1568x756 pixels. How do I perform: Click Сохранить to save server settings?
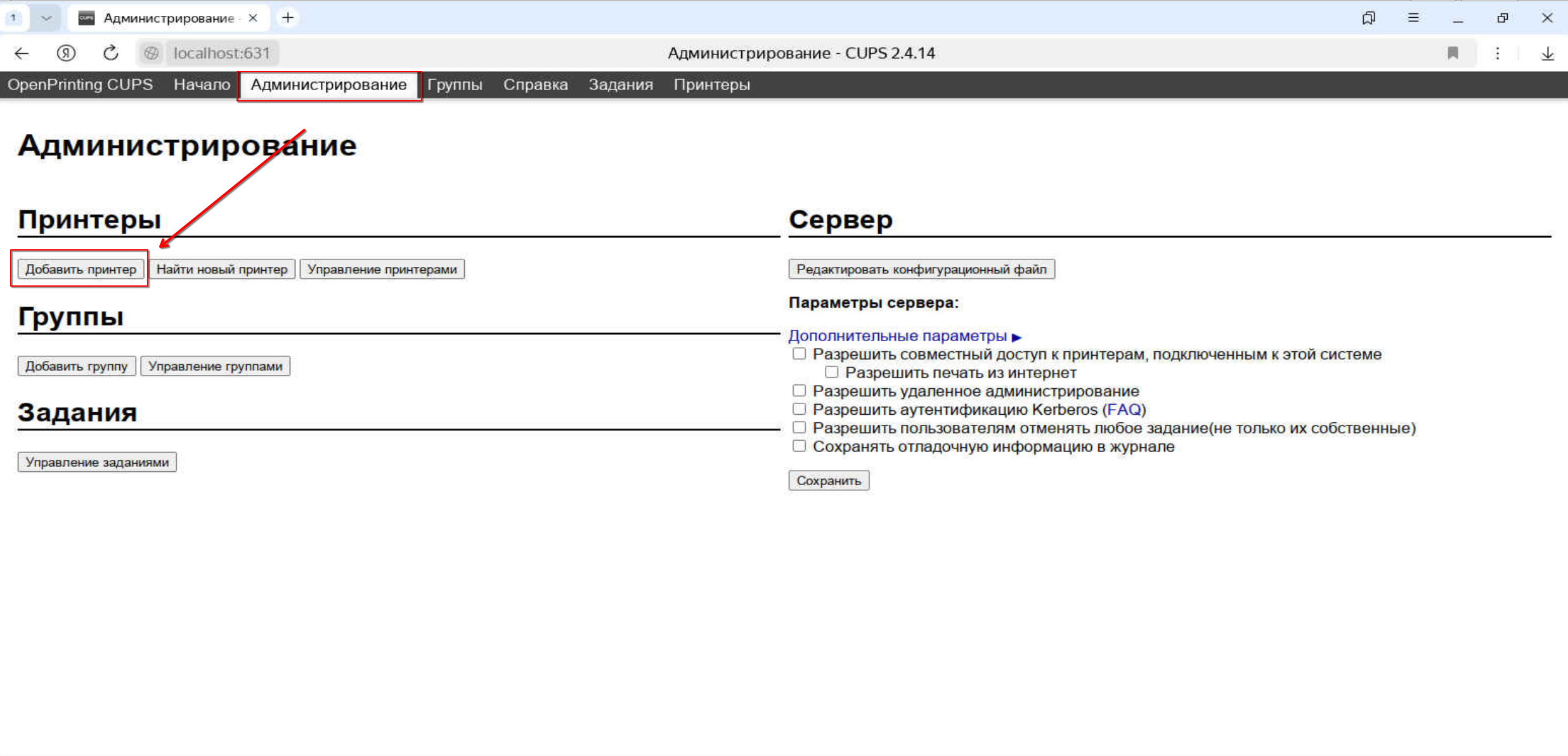tap(829, 480)
